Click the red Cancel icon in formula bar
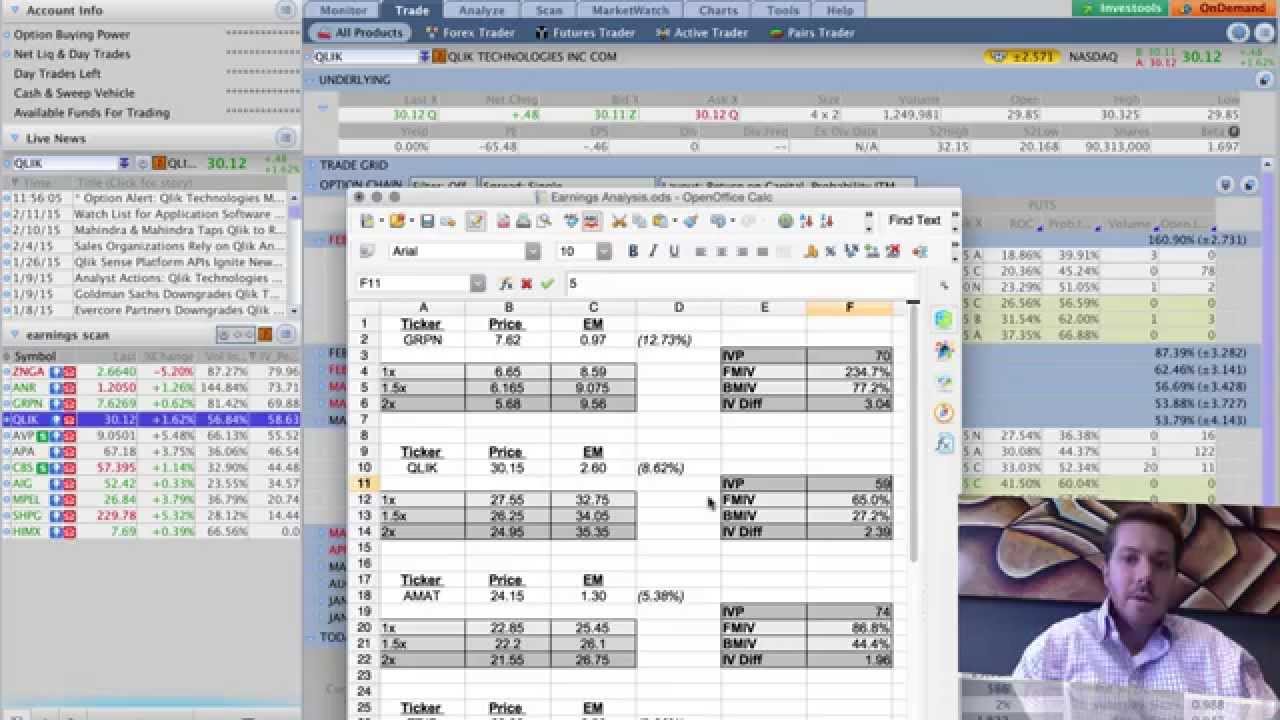1280x720 pixels. pyautogui.click(x=527, y=284)
